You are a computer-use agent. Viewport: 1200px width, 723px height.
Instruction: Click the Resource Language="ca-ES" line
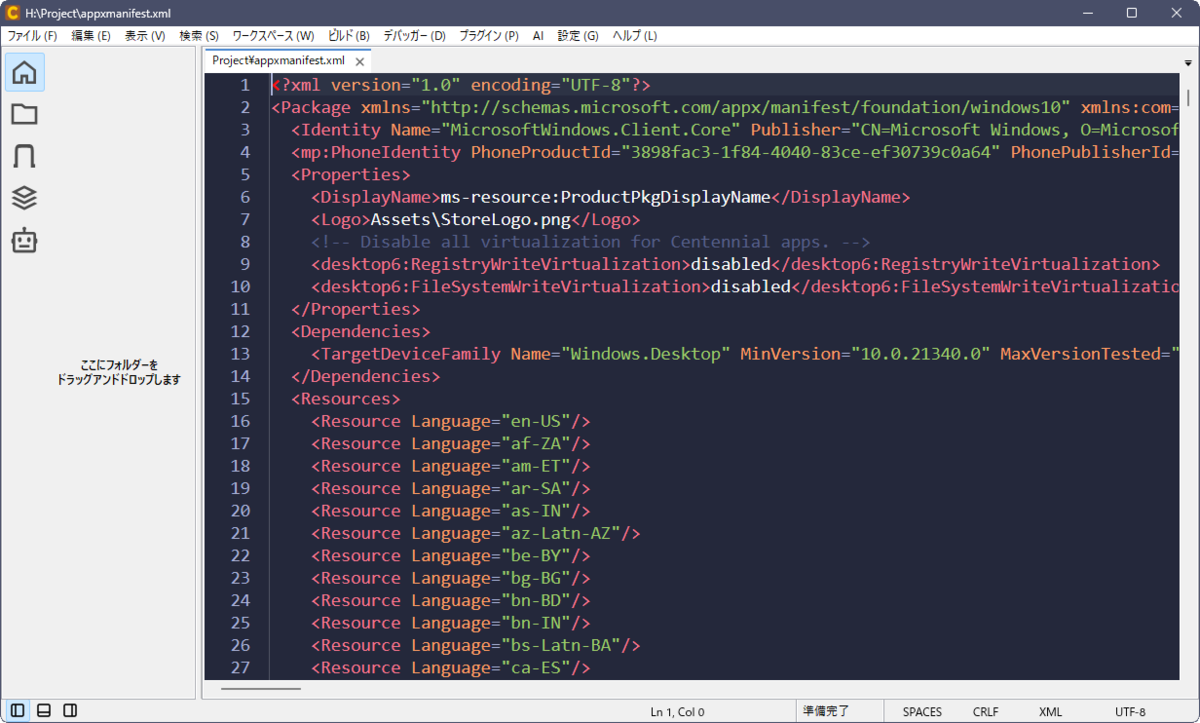(451, 668)
